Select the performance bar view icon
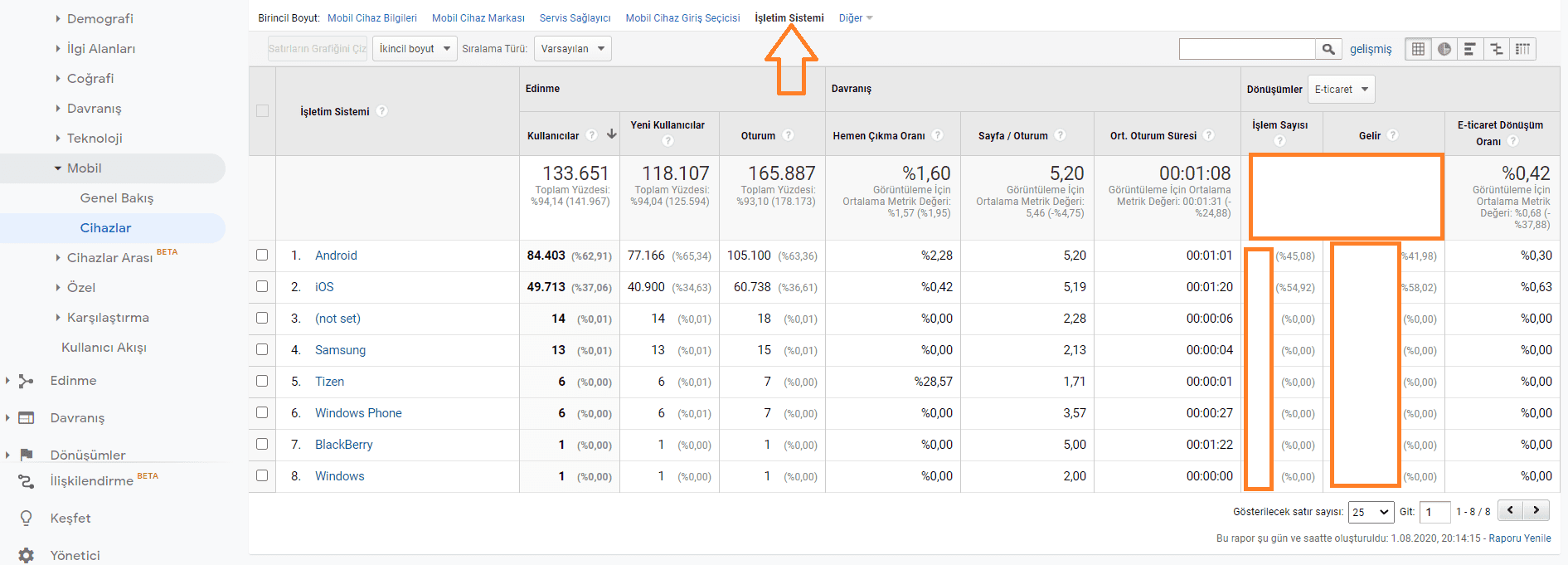This screenshot has width=1568, height=565. [x=1470, y=49]
